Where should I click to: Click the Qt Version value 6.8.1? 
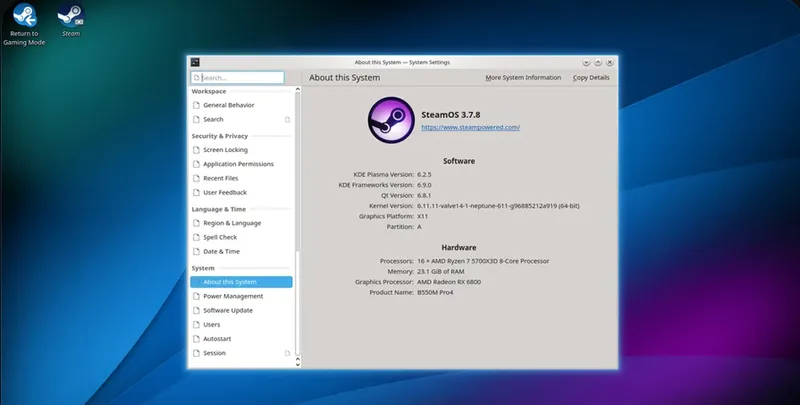pos(424,195)
